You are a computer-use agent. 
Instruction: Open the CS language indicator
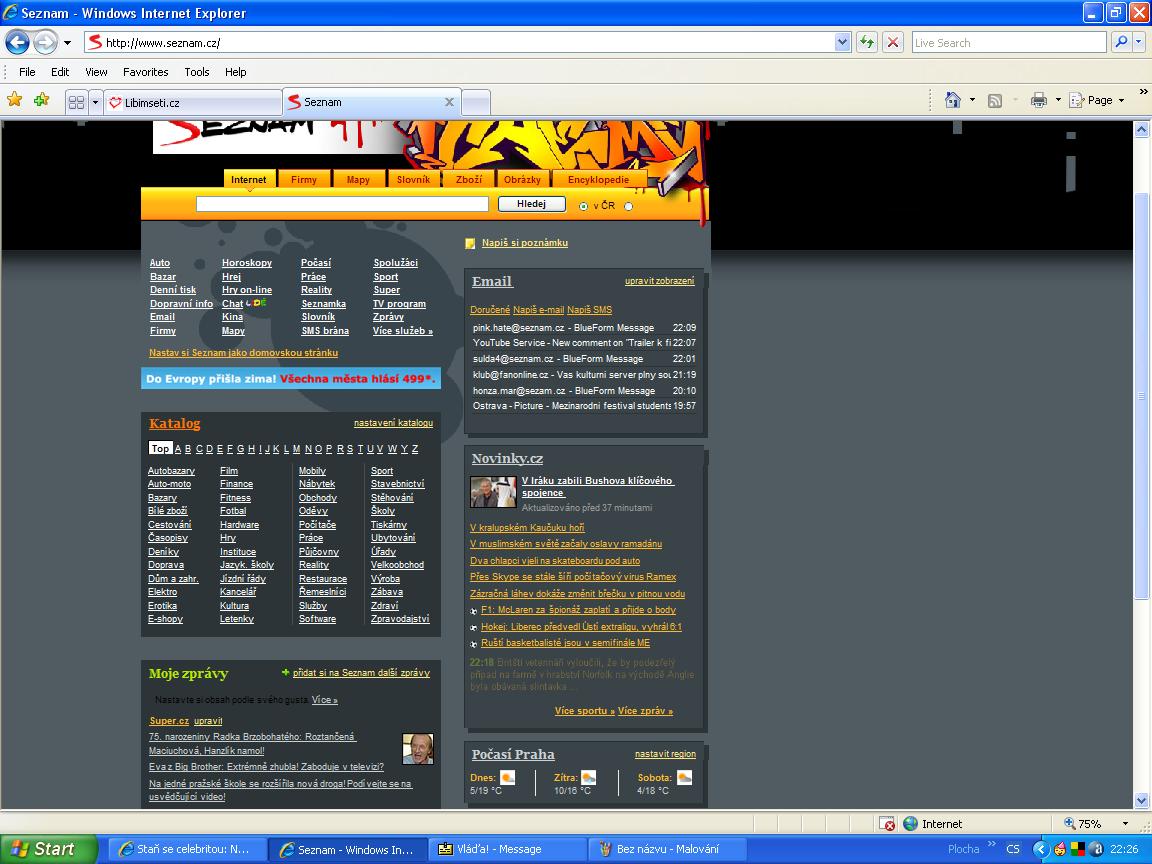pos(1012,849)
